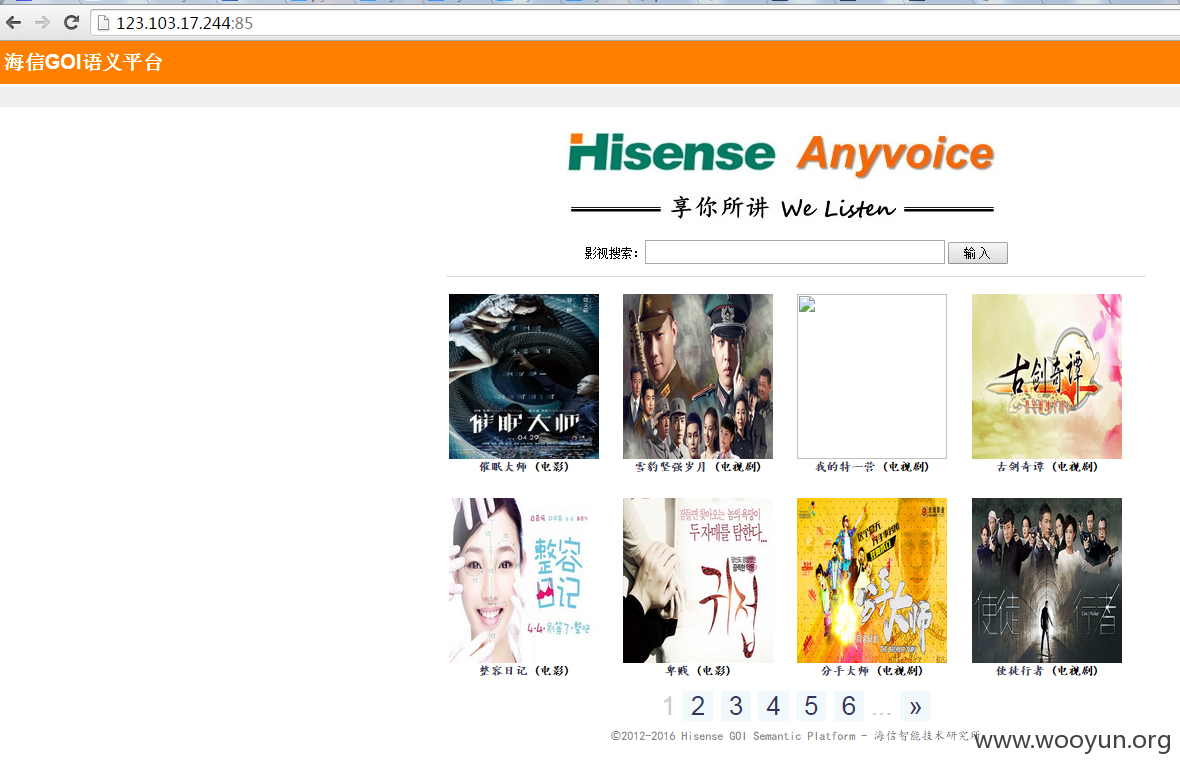This screenshot has height=769, width=1180.
Task: Click slogan 享你所讲 We Listen
Action: 783,208
